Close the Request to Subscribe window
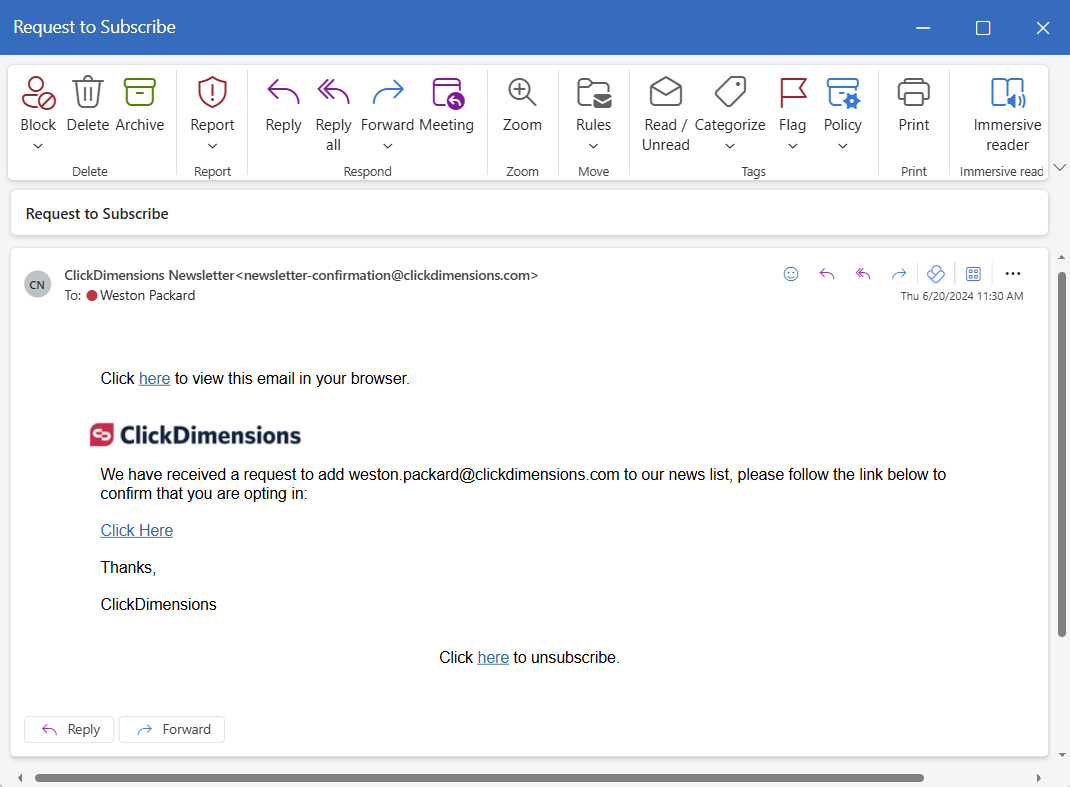 [1043, 28]
